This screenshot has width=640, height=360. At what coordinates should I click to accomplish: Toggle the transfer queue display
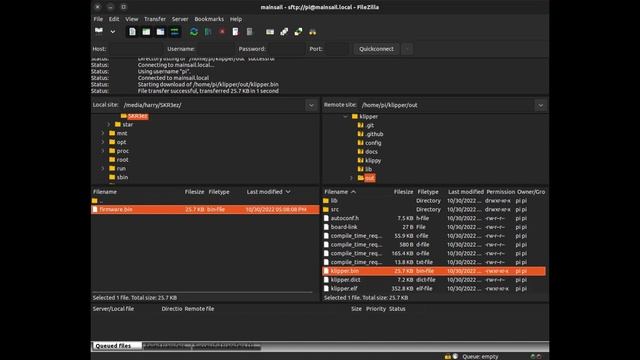[x=175, y=31]
